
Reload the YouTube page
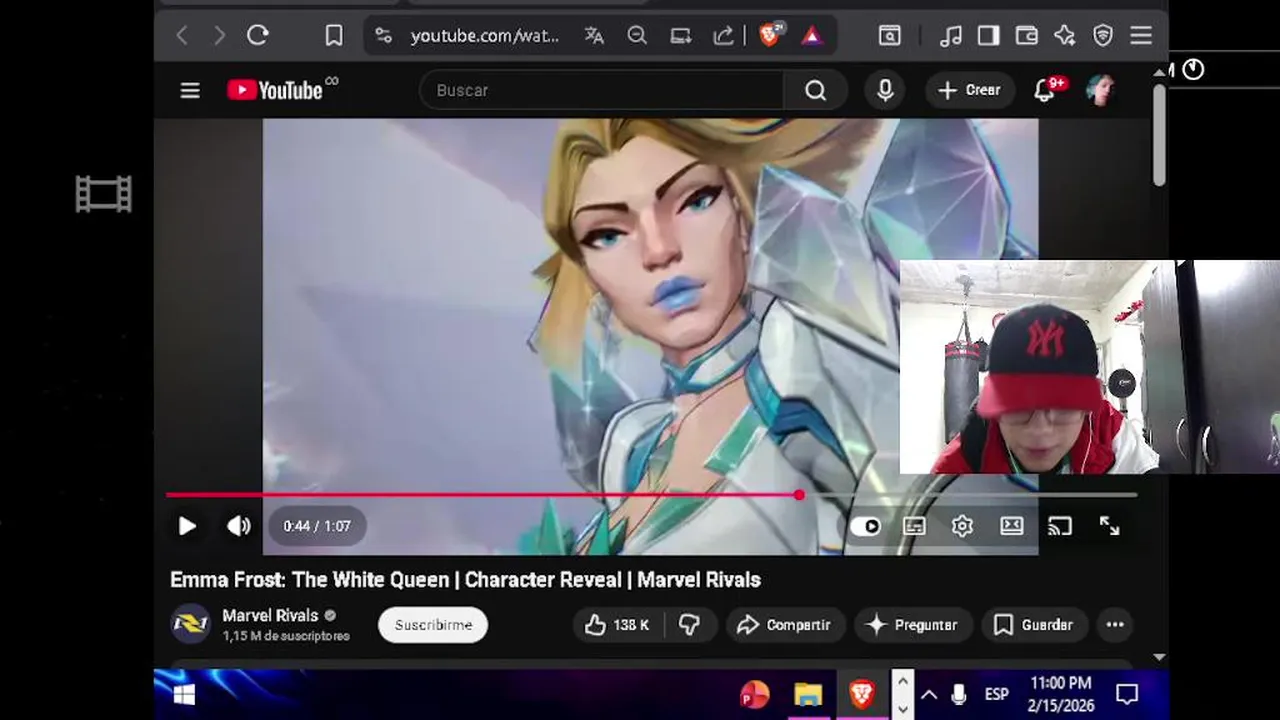tap(258, 36)
